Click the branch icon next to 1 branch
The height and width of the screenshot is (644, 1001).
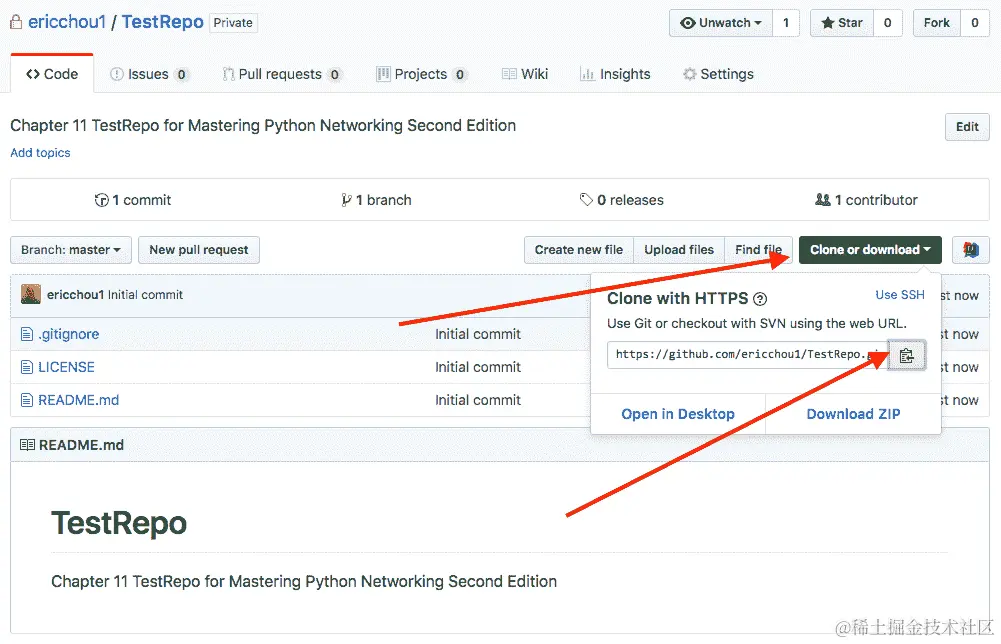[x=346, y=200]
